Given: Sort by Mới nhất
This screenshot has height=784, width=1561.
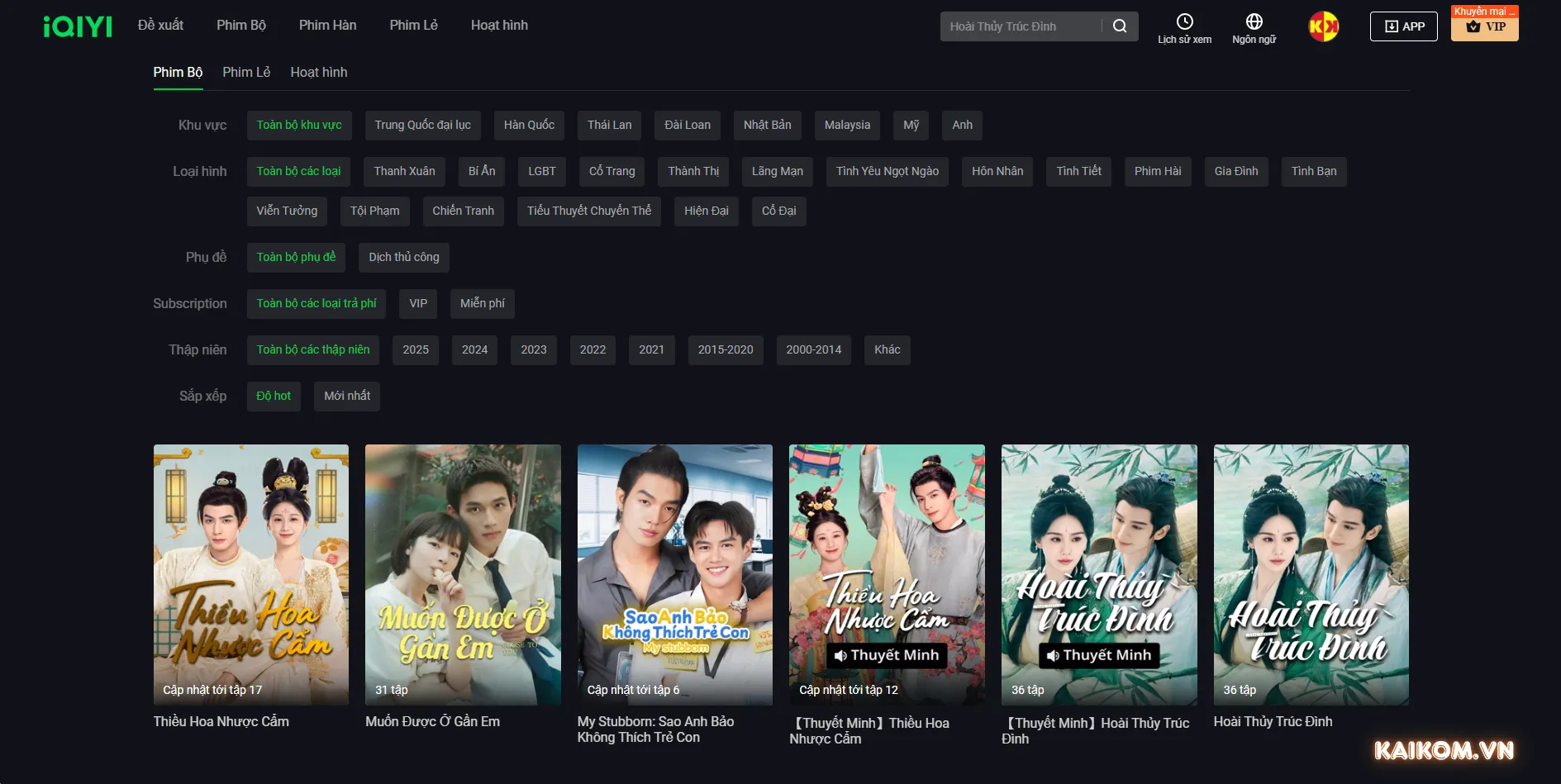Looking at the screenshot, I should (x=347, y=397).
